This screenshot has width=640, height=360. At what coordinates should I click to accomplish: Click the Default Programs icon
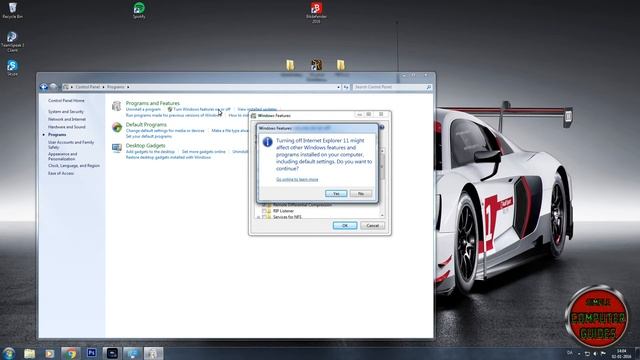(117, 127)
